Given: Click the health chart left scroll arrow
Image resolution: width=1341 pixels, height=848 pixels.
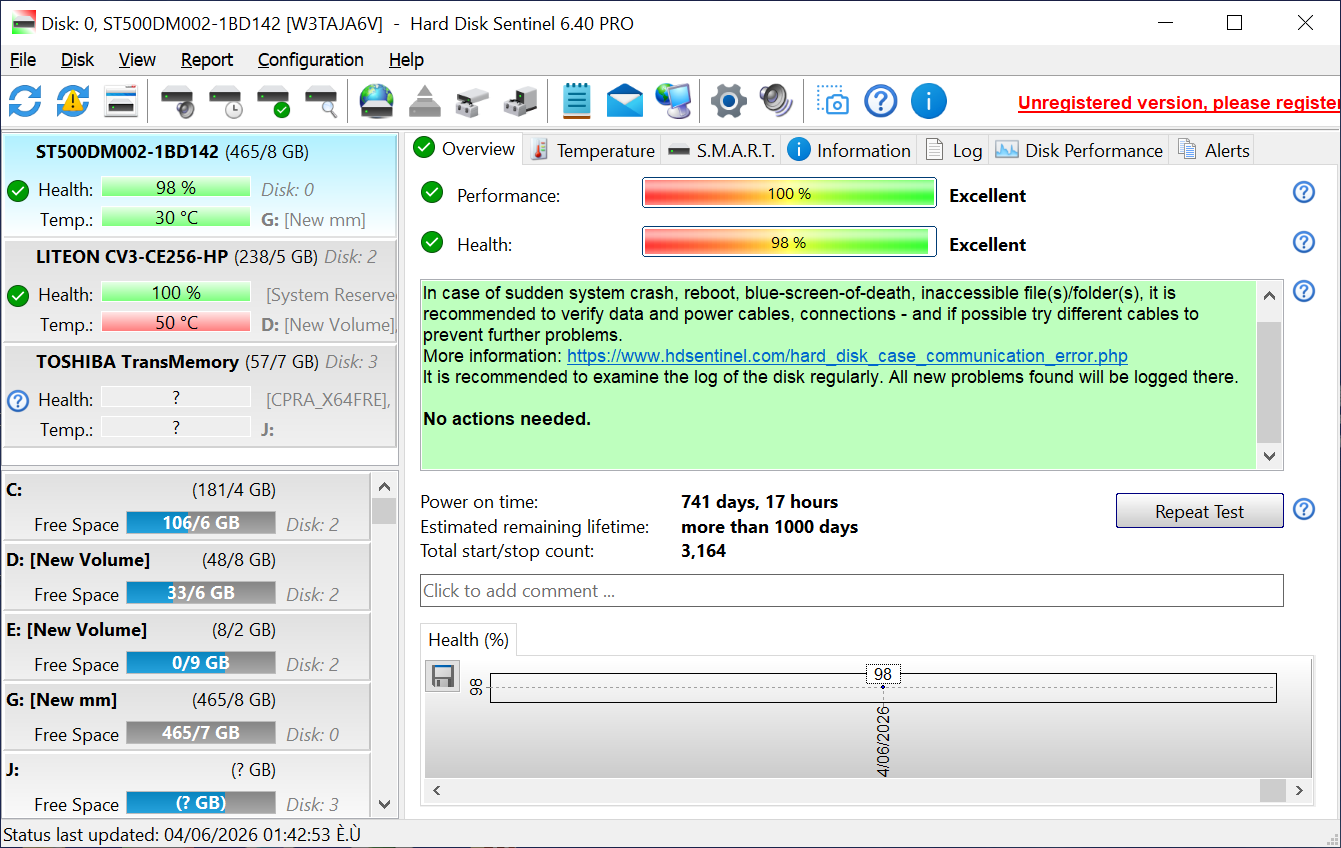Looking at the screenshot, I should tap(436, 790).
